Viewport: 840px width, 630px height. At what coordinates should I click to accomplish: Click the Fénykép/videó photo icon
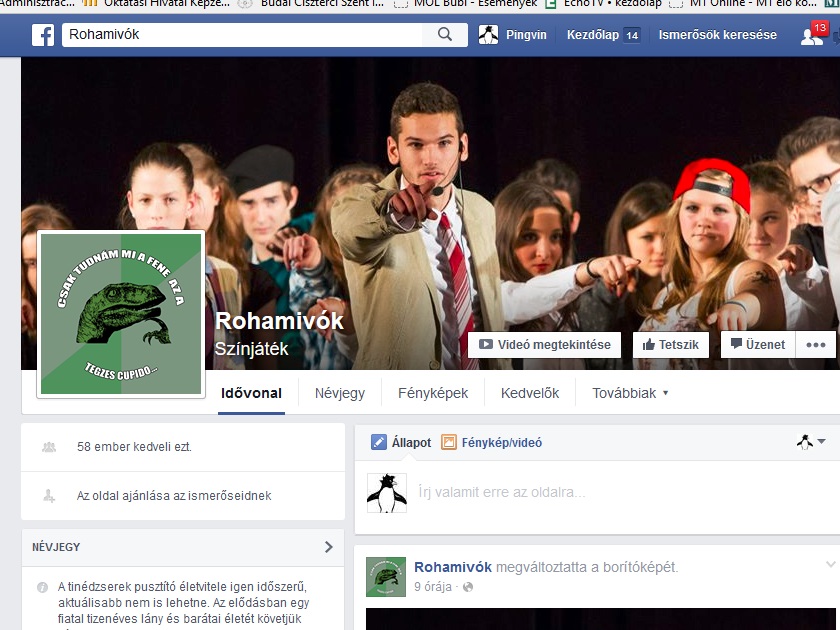click(448, 442)
